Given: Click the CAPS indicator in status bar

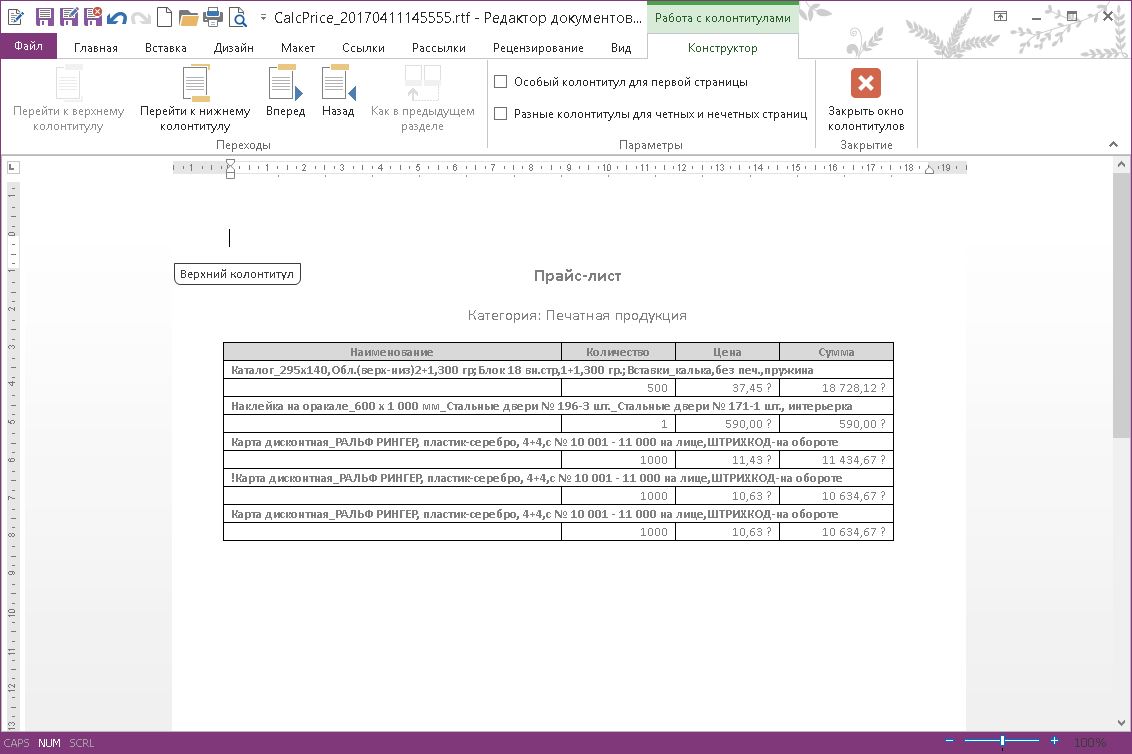Looking at the screenshot, I should pyautogui.click(x=16, y=742).
